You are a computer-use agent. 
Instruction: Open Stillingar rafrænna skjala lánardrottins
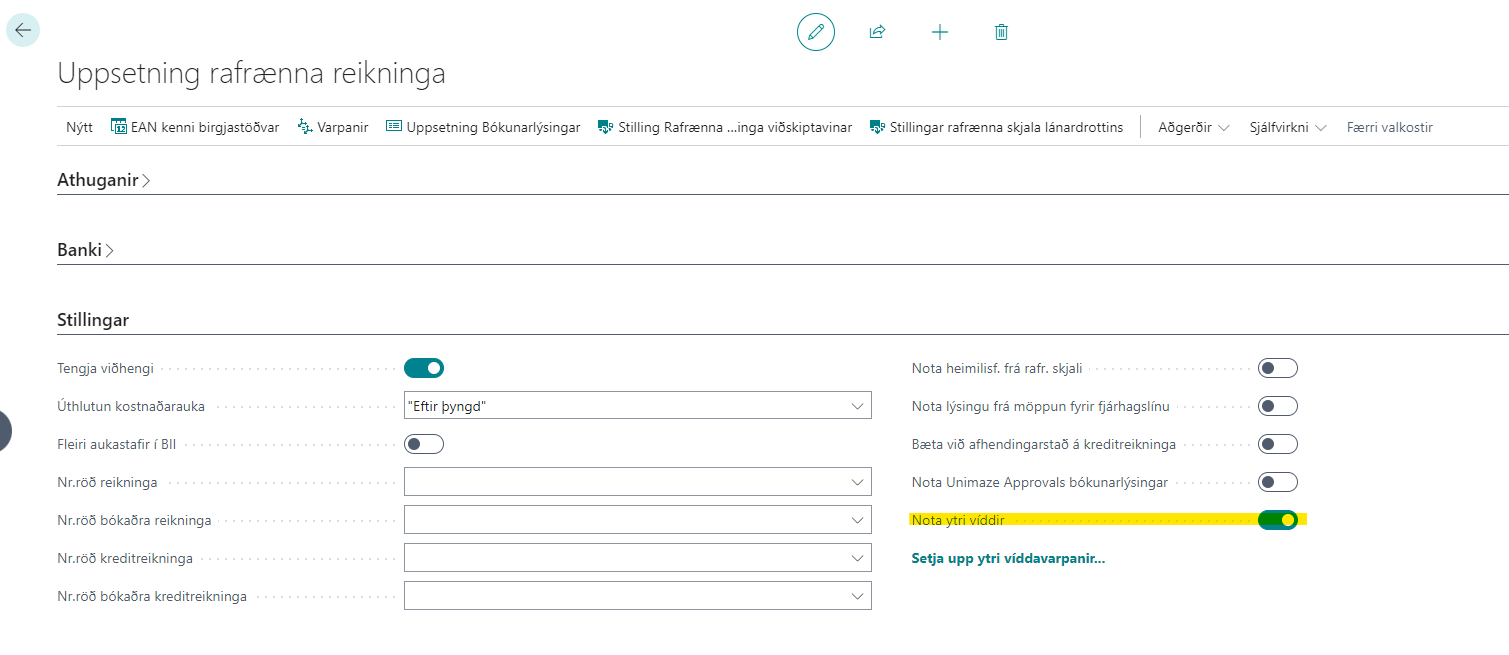(997, 127)
